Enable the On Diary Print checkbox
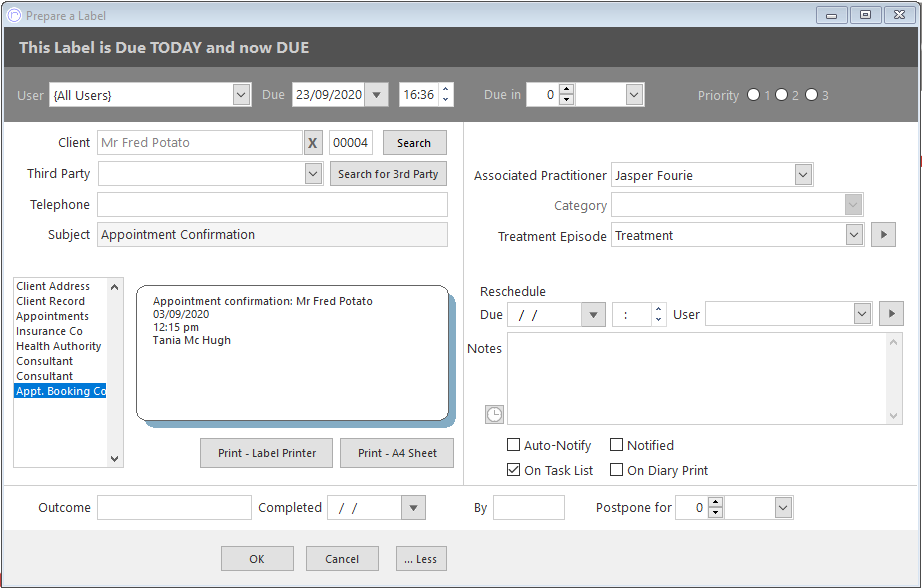The width and height of the screenshot is (922, 588). [616, 470]
